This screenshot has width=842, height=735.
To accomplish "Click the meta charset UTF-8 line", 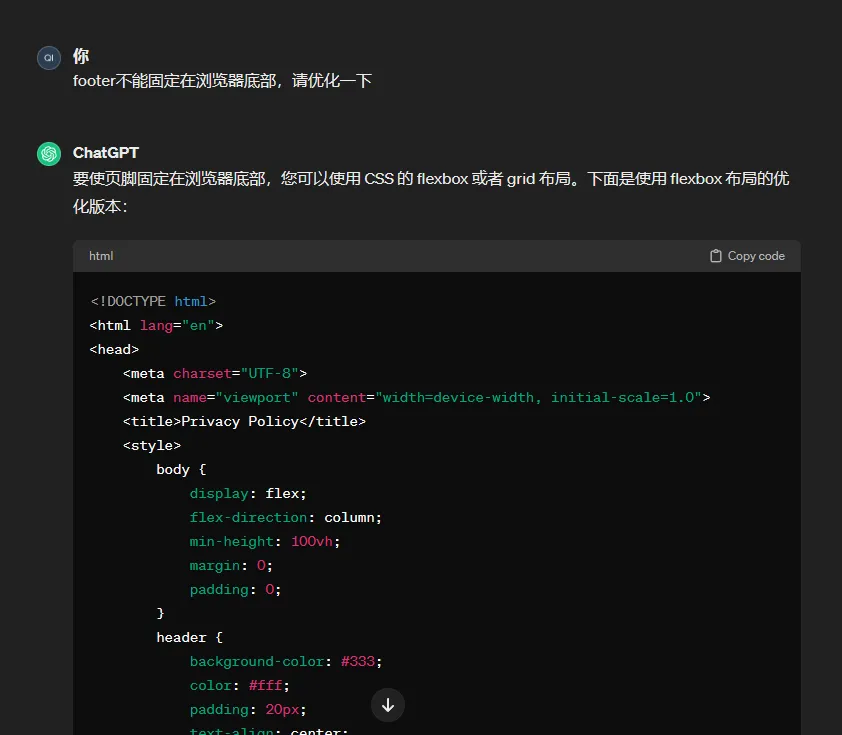I will pos(215,373).
